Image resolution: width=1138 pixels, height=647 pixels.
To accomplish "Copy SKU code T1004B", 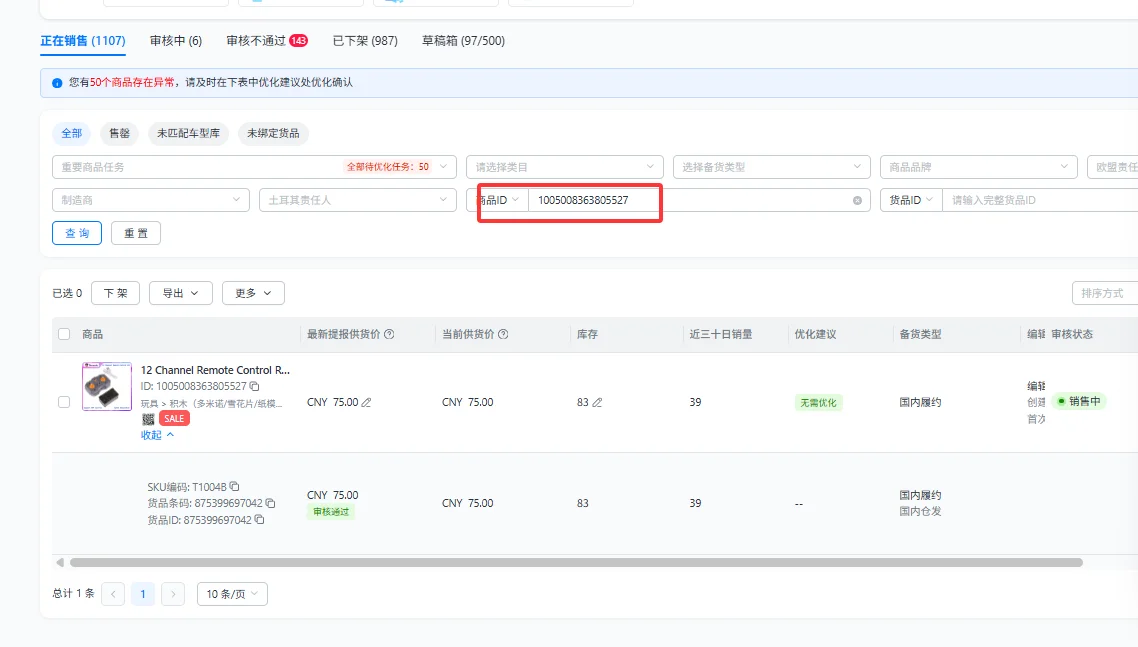I will click(x=234, y=487).
